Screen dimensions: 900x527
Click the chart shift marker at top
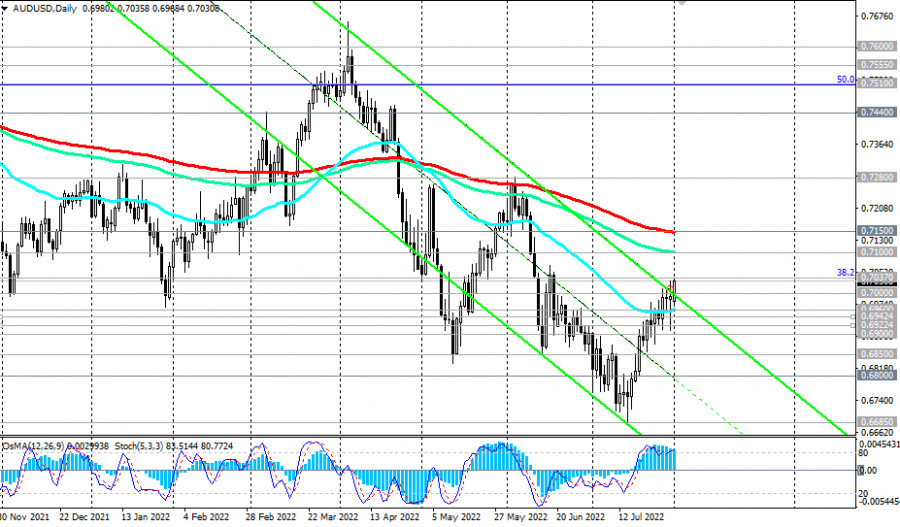click(684, 3)
